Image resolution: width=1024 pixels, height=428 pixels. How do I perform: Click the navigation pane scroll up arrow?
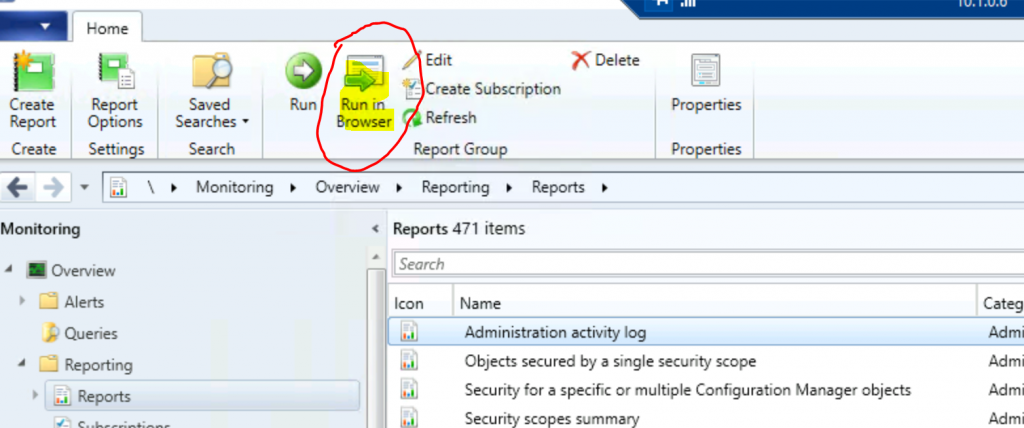(x=375, y=255)
